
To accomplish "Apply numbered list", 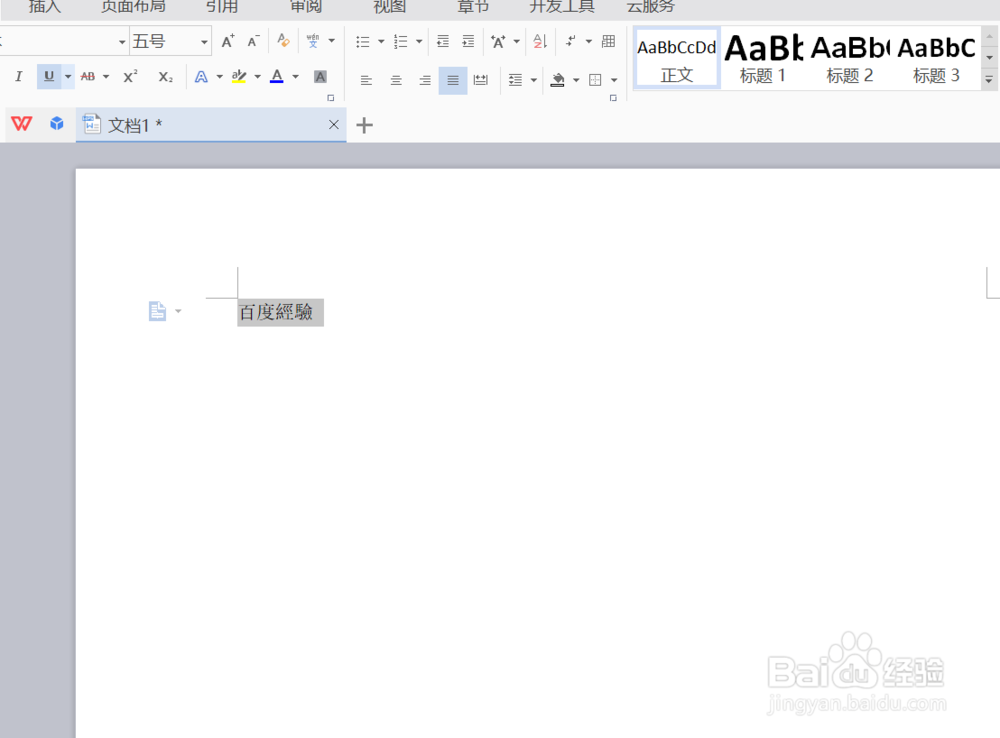I will point(401,41).
